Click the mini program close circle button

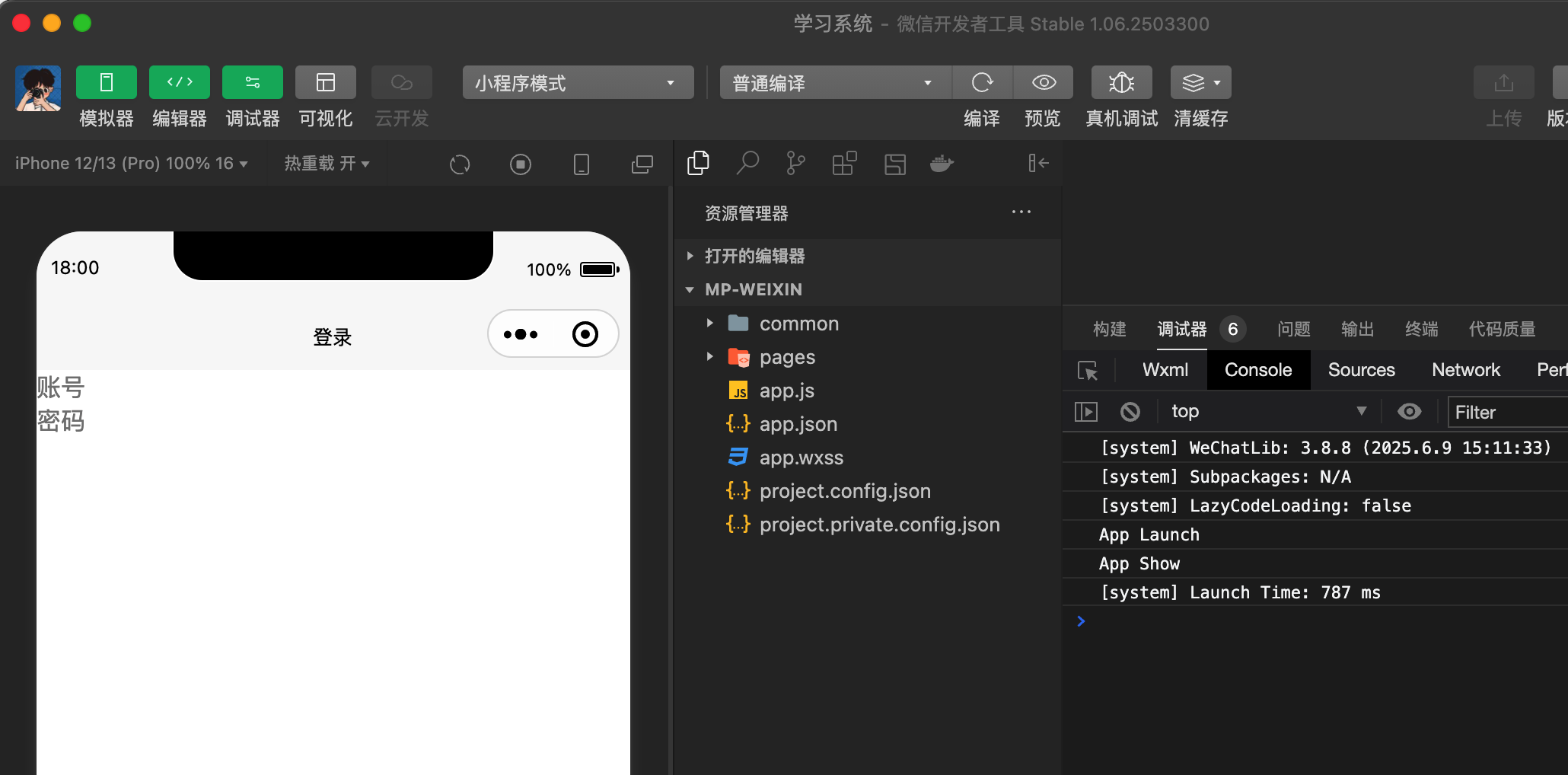(585, 334)
